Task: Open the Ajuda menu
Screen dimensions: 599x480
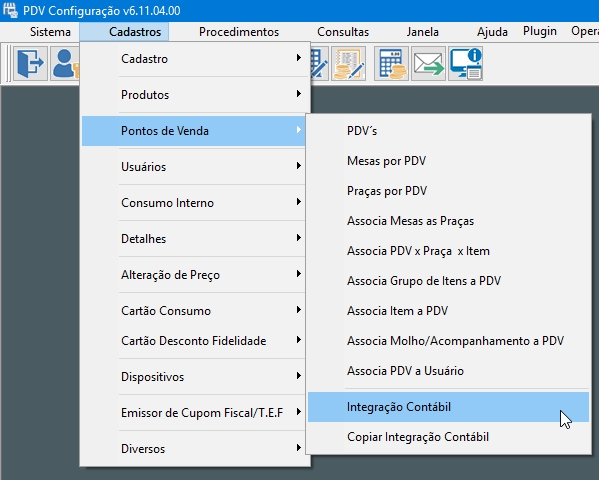Action: coord(492,32)
